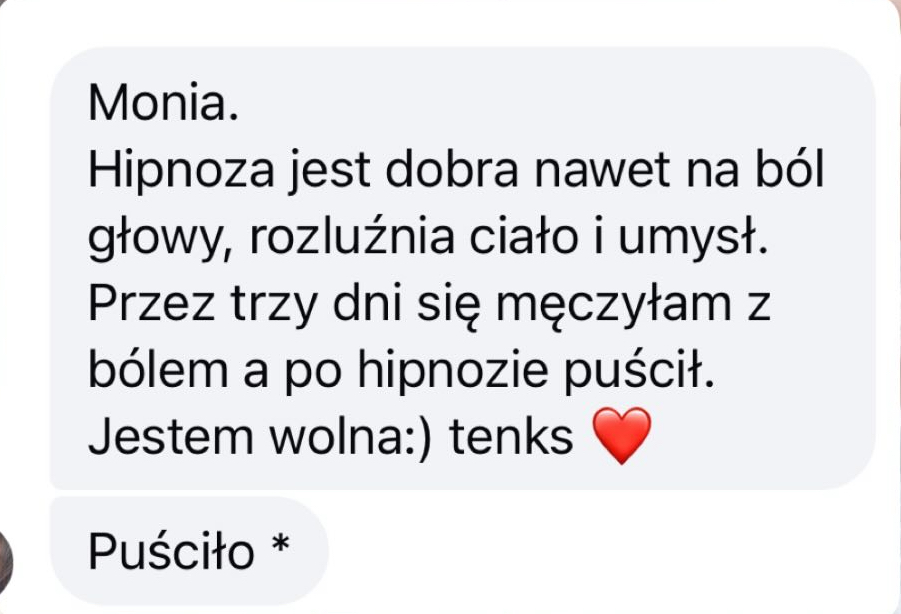Click the word 'puścił.' in the long message
Image resolution: width=901 pixels, height=614 pixels.
click(x=638, y=372)
